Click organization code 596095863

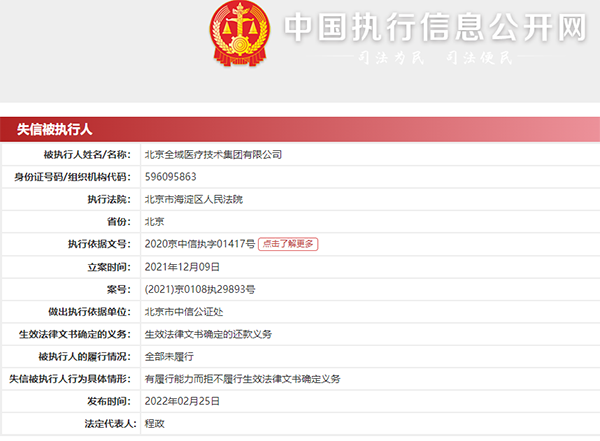click(x=171, y=177)
